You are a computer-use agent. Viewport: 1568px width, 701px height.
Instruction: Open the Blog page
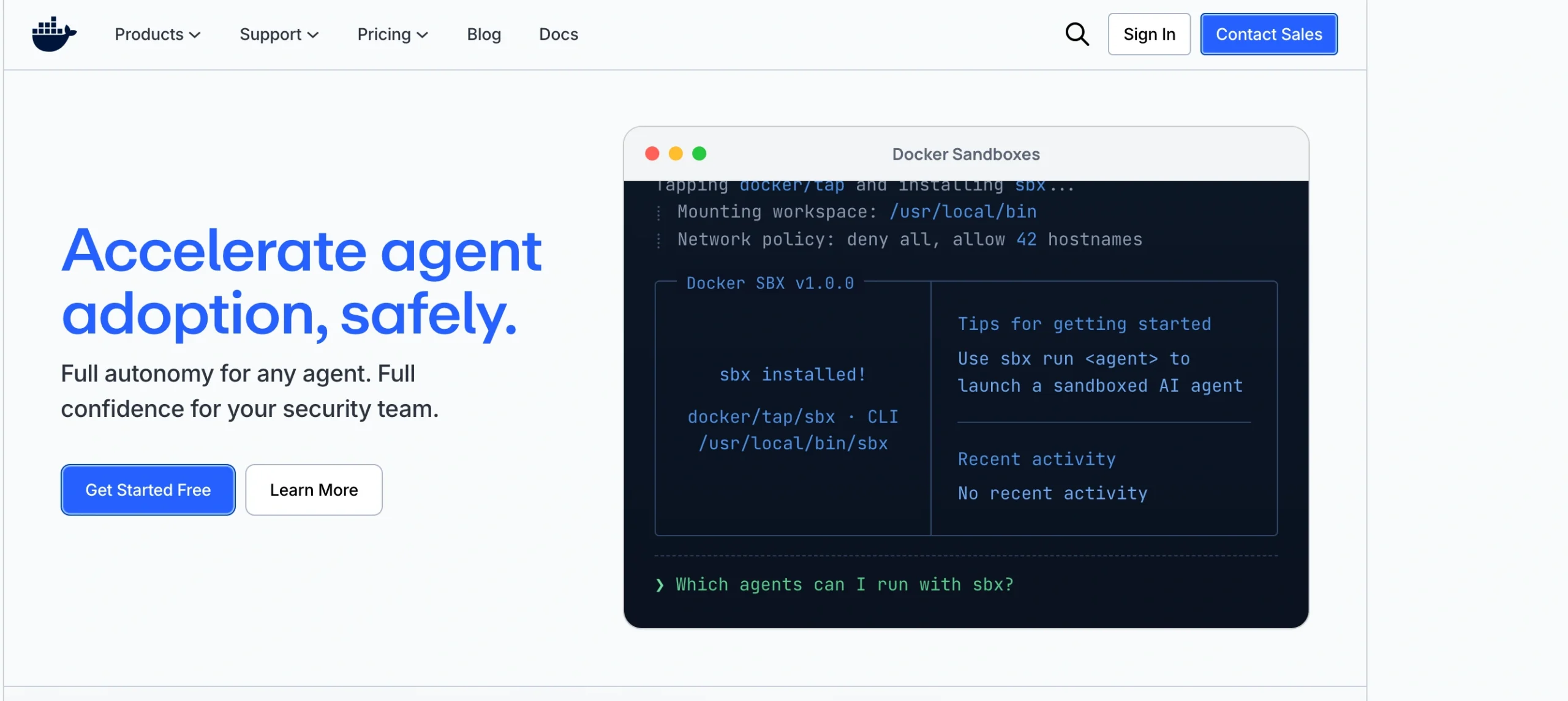point(484,34)
